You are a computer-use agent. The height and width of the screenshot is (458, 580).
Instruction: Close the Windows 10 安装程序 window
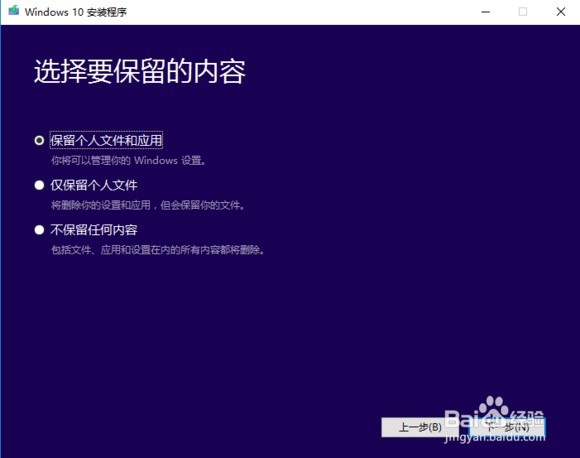(561, 12)
